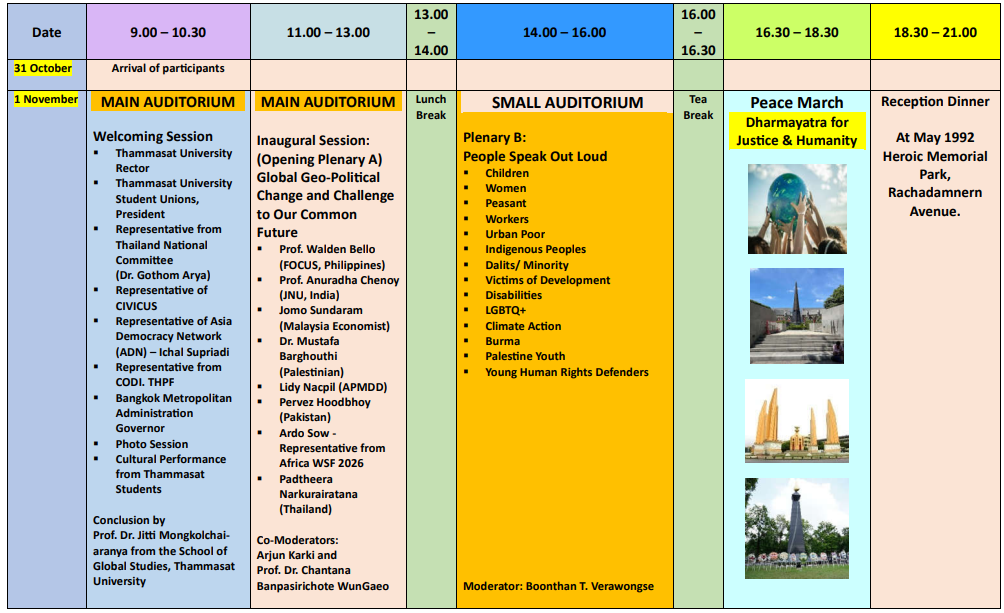Click the black memorial tower photo
Image resolution: width=1004 pixels, height=613 pixels.
point(797,527)
